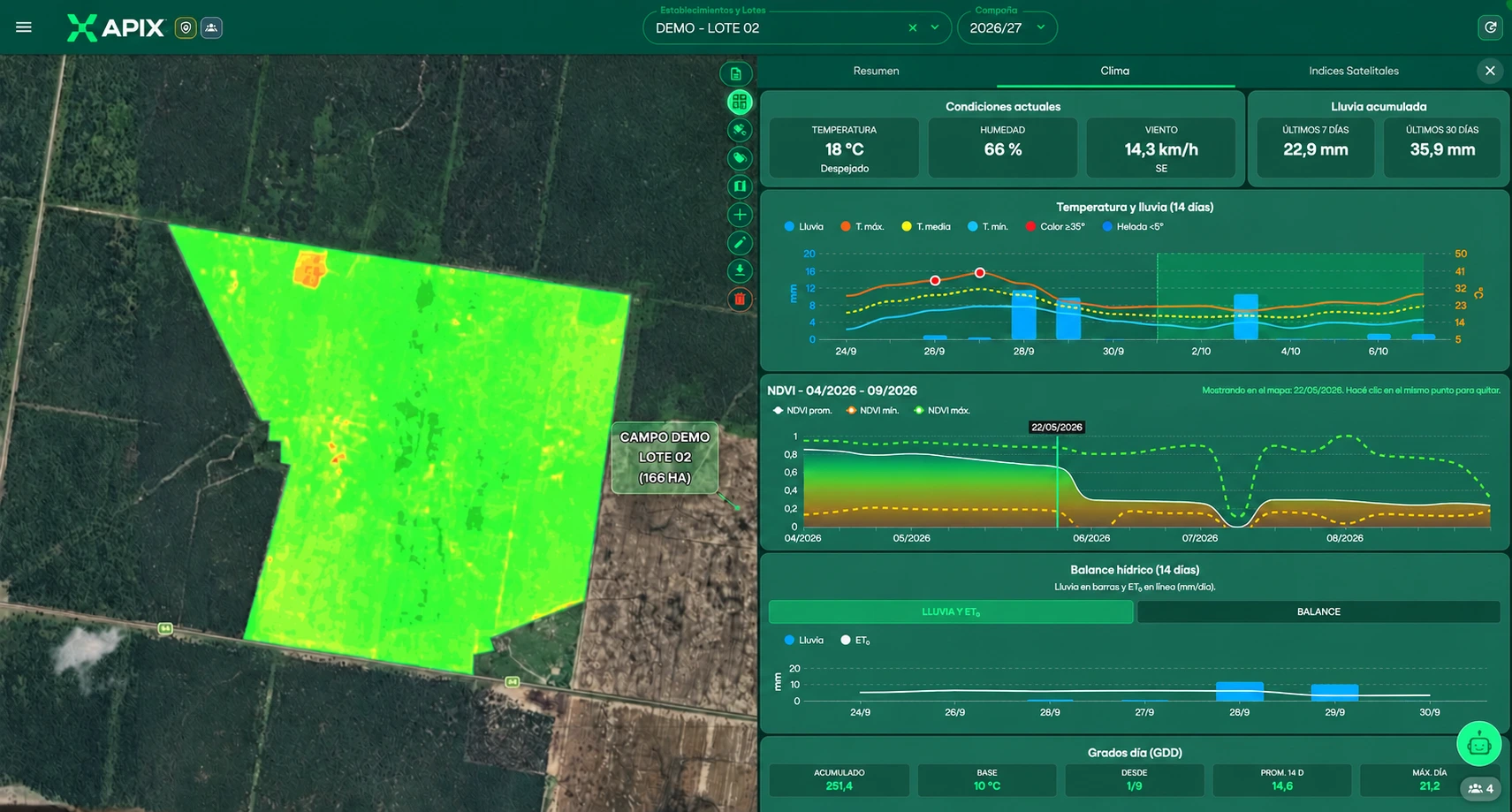Toggle the T. máx. legend series
The height and width of the screenshot is (812, 1512).
click(x=862, y=227)
